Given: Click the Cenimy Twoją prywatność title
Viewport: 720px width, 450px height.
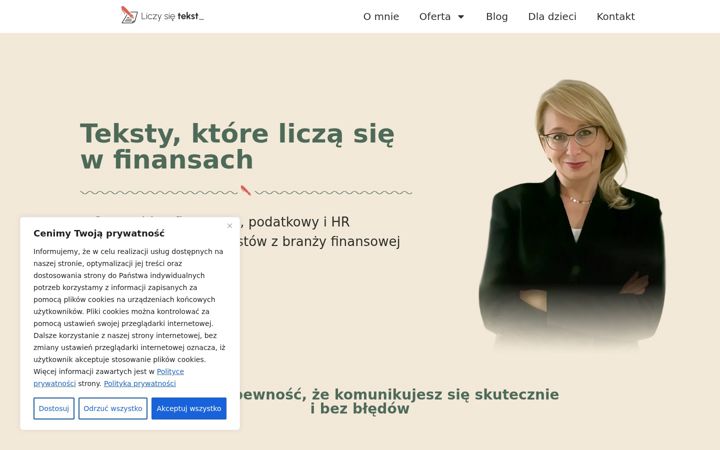Looking at the screenshot, I should [99, 233].
